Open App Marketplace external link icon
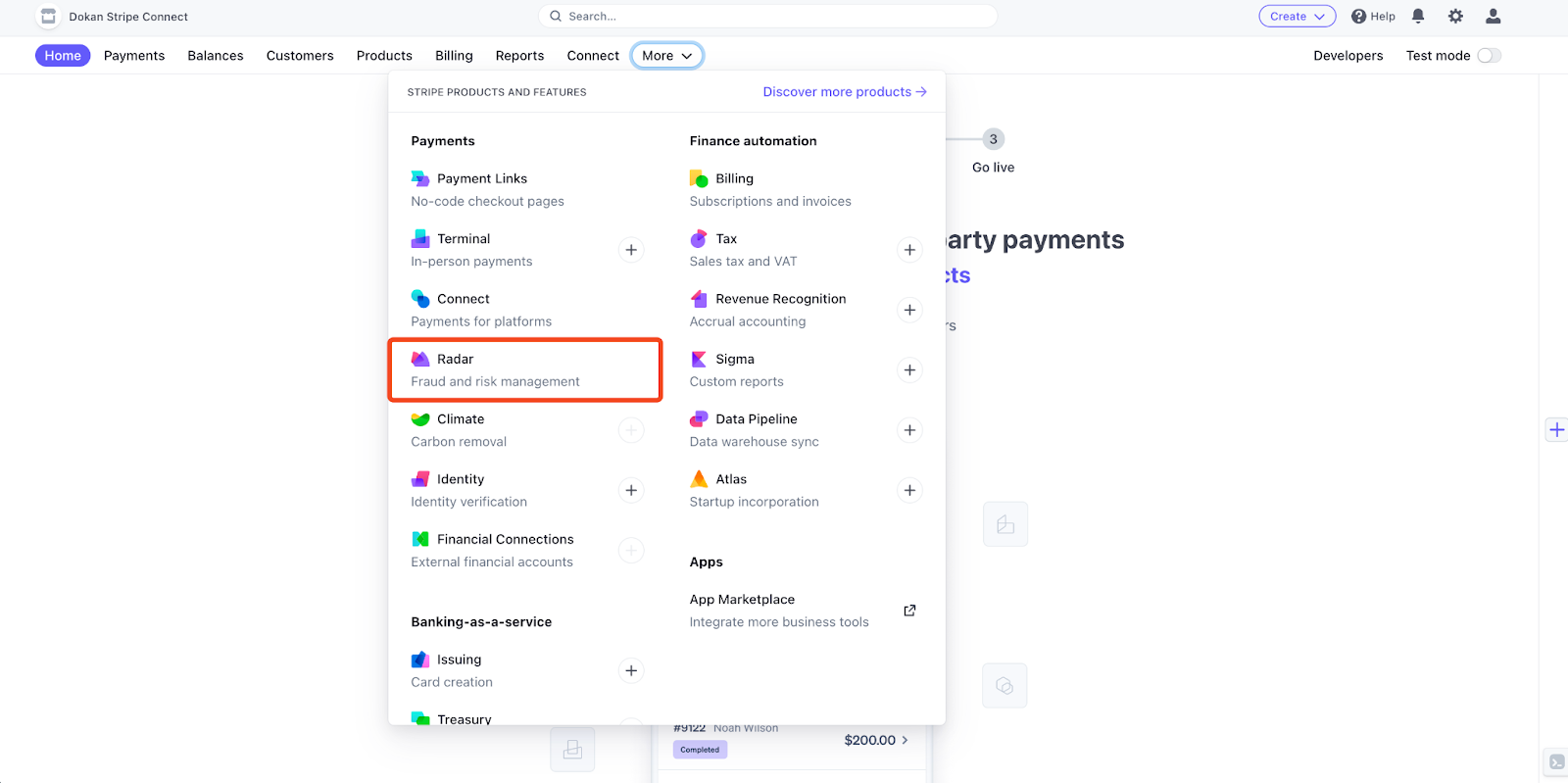This screenshot has width=1568, height=783. (x=909, y=611)
